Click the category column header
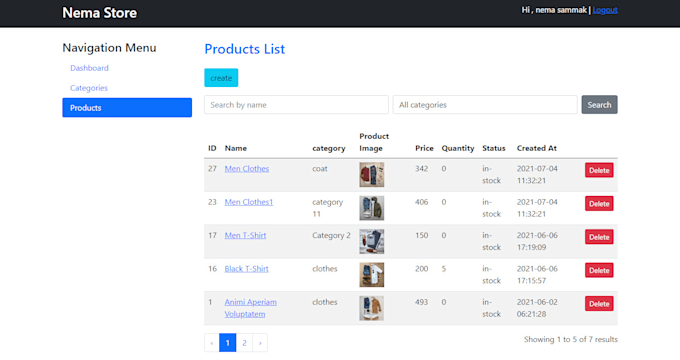This screenshot has height=360, width=680. tap(329, 148)
